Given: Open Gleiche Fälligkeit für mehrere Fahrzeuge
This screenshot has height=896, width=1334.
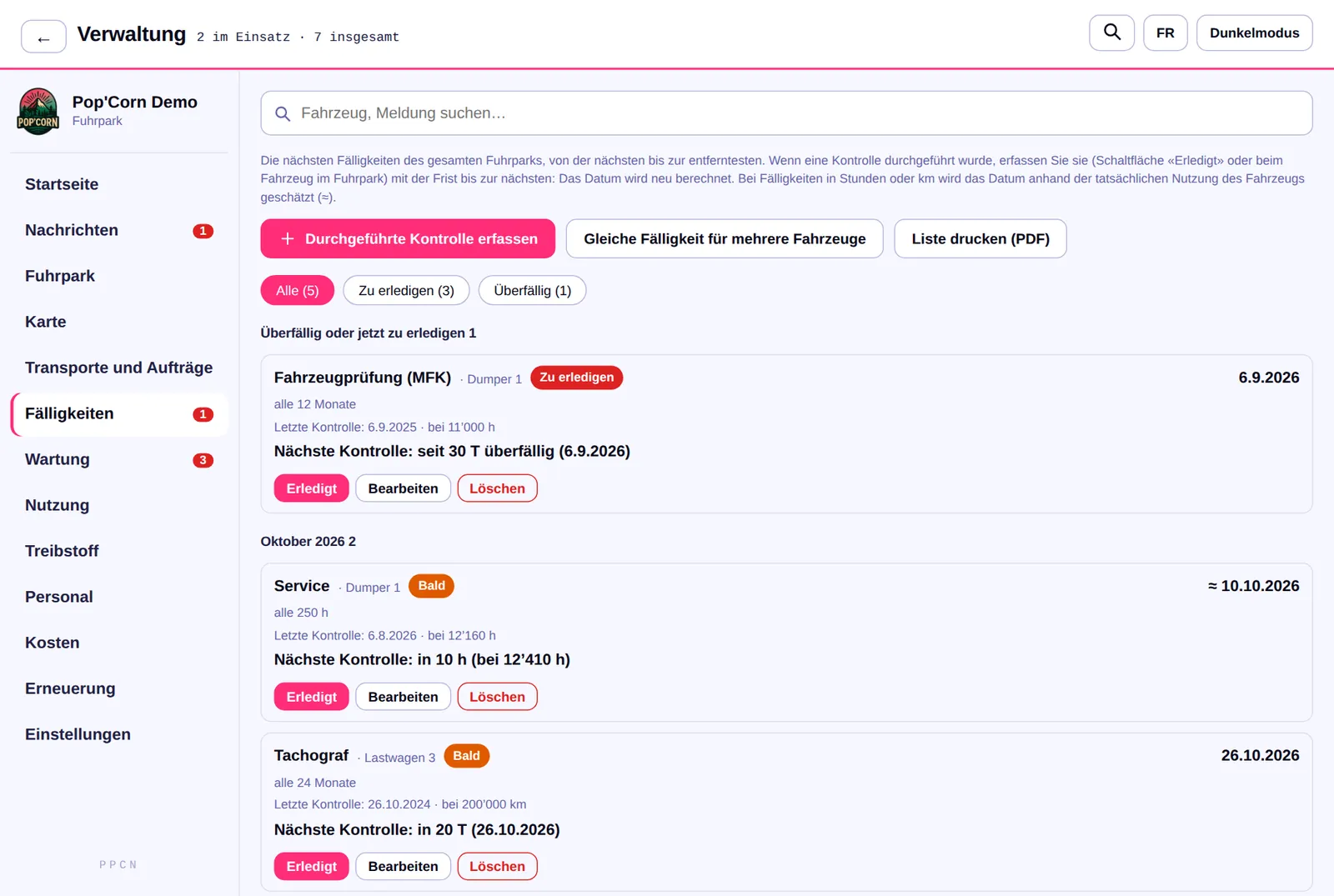Looking at the screenshot, I should pos(725,238).
